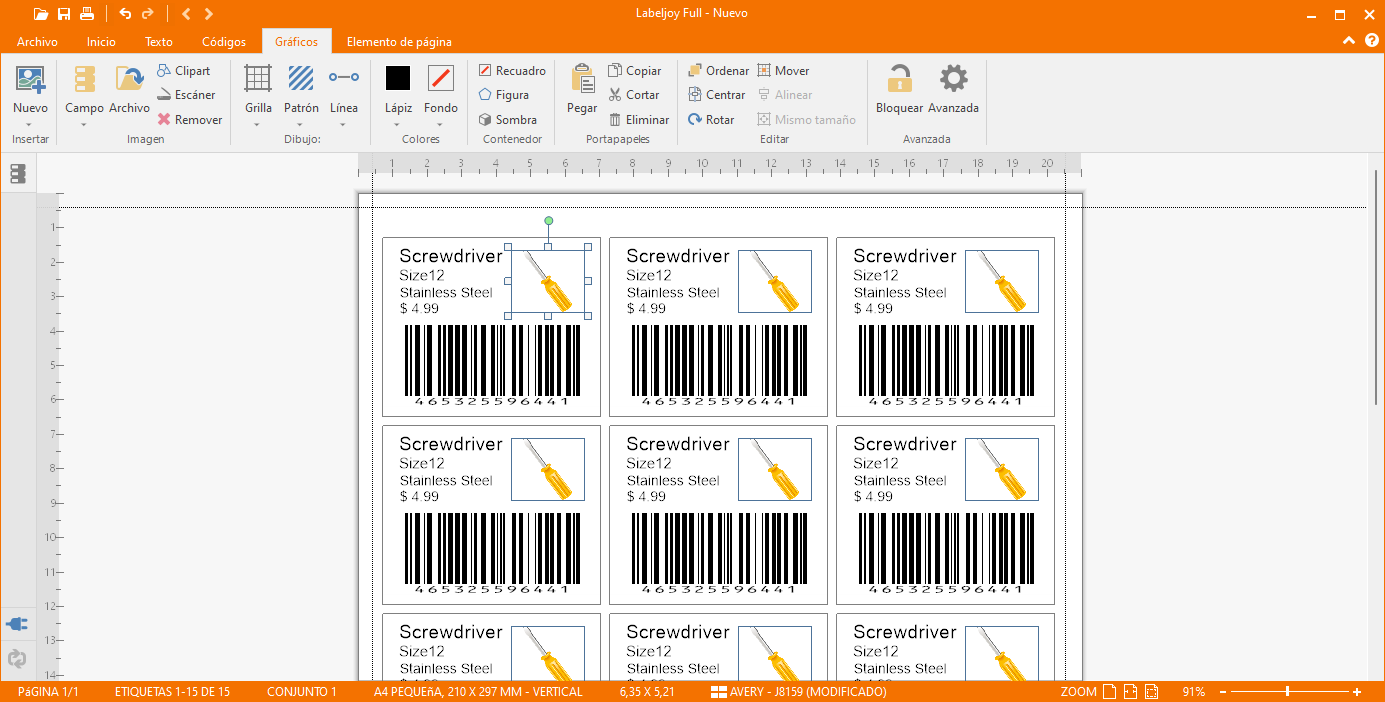Click the green rotation handle above the selected image

tap(548, 221)
